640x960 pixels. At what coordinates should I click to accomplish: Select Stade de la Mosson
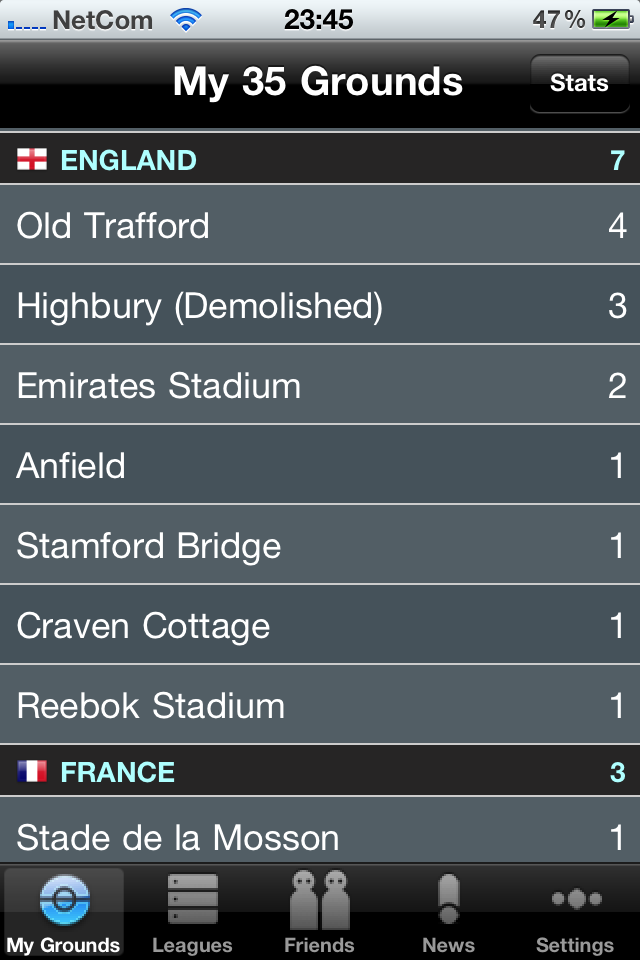coord(320,831)
